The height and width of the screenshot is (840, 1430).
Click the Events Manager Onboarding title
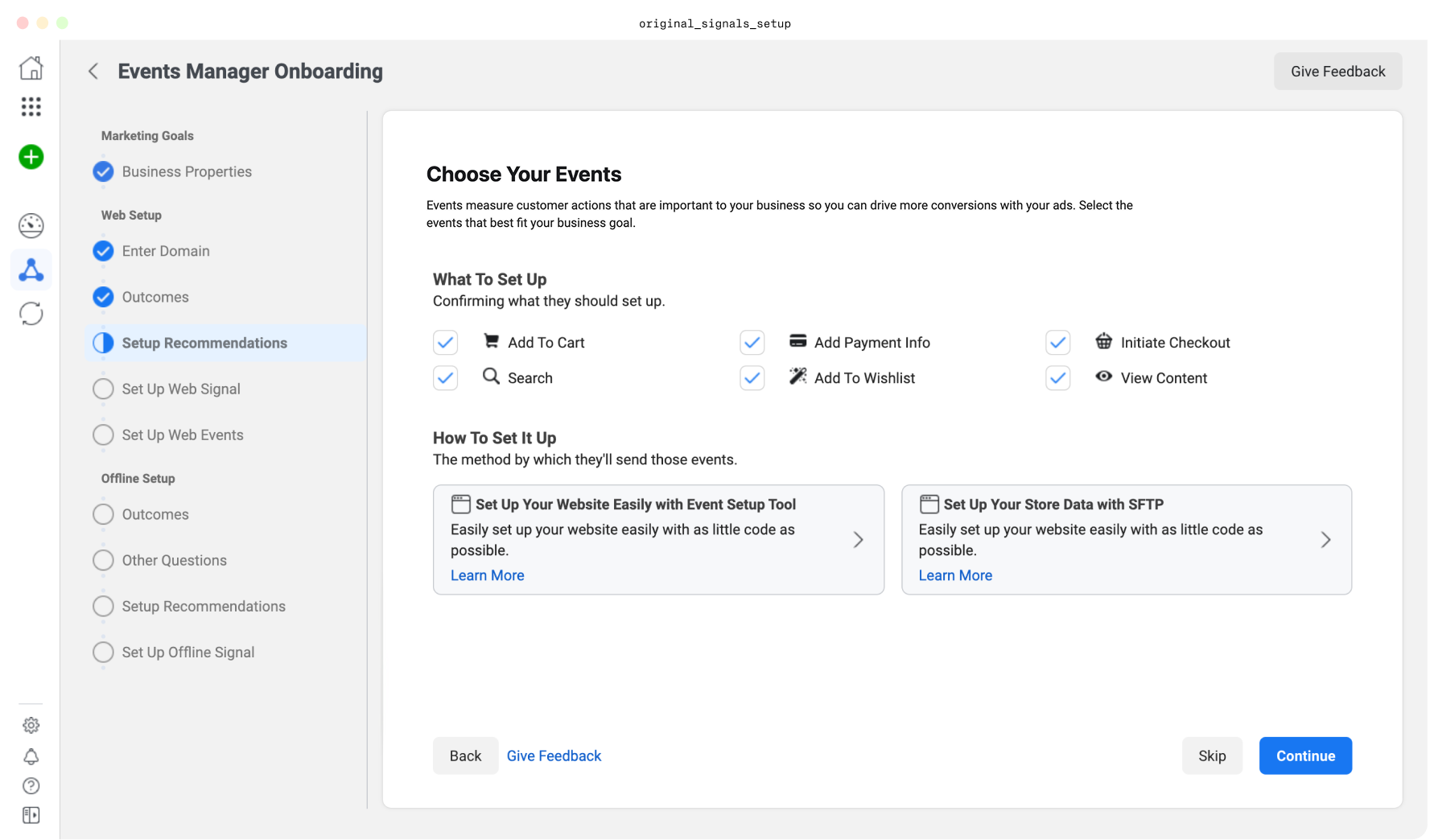250,72
